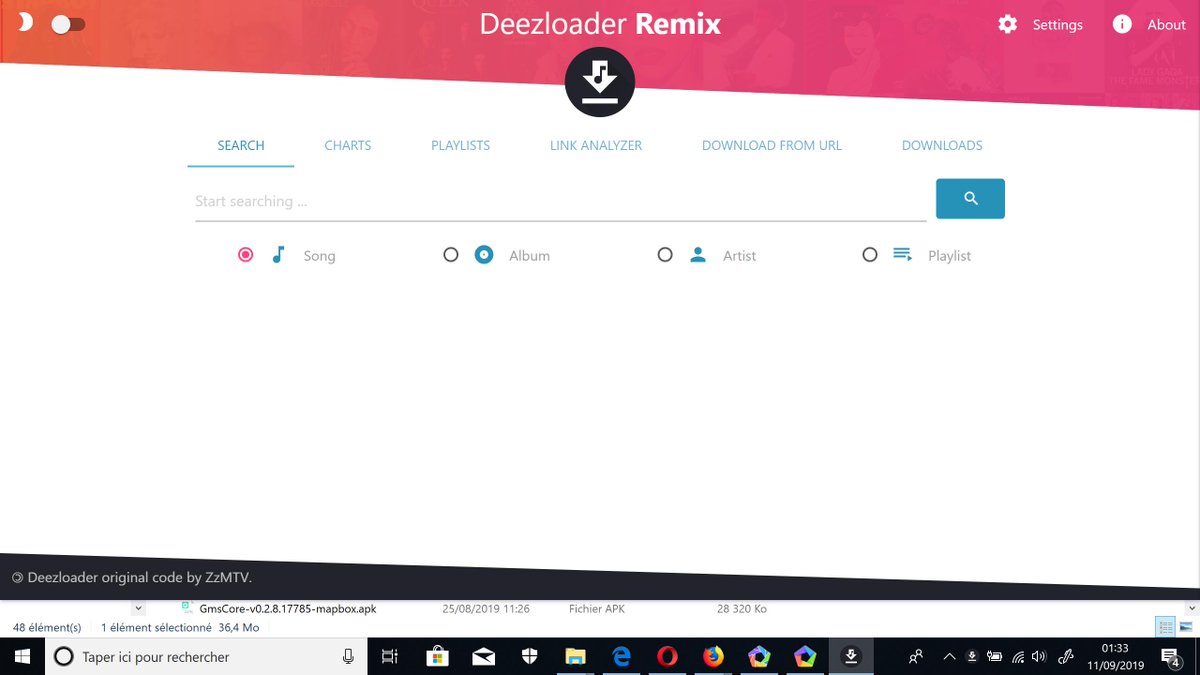Viewport: 1200px width, 675px height.
Task: Click the moon night mode icon
Action: point(26,23)
